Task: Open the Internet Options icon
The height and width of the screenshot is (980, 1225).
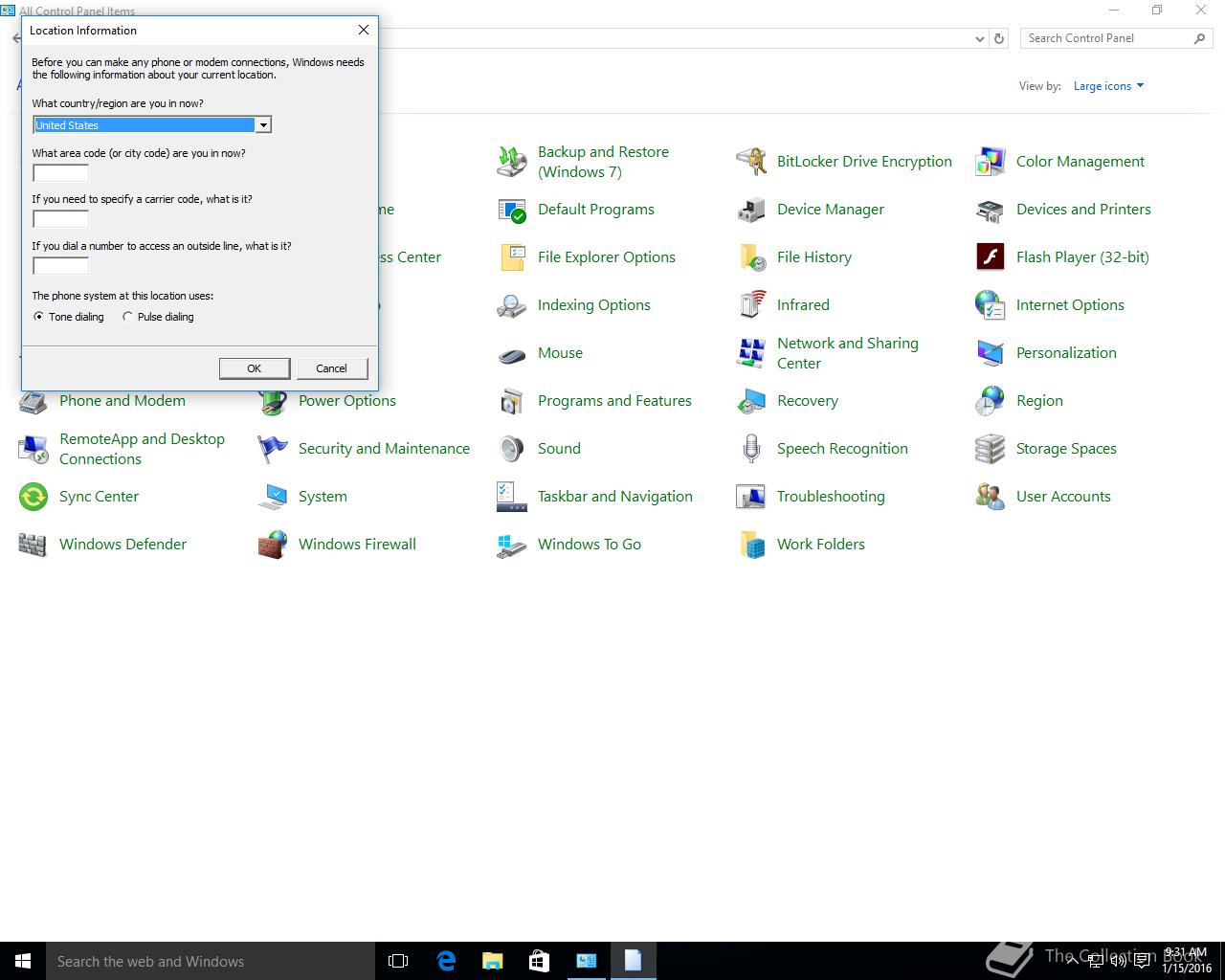Action: (x=991, y=305)
